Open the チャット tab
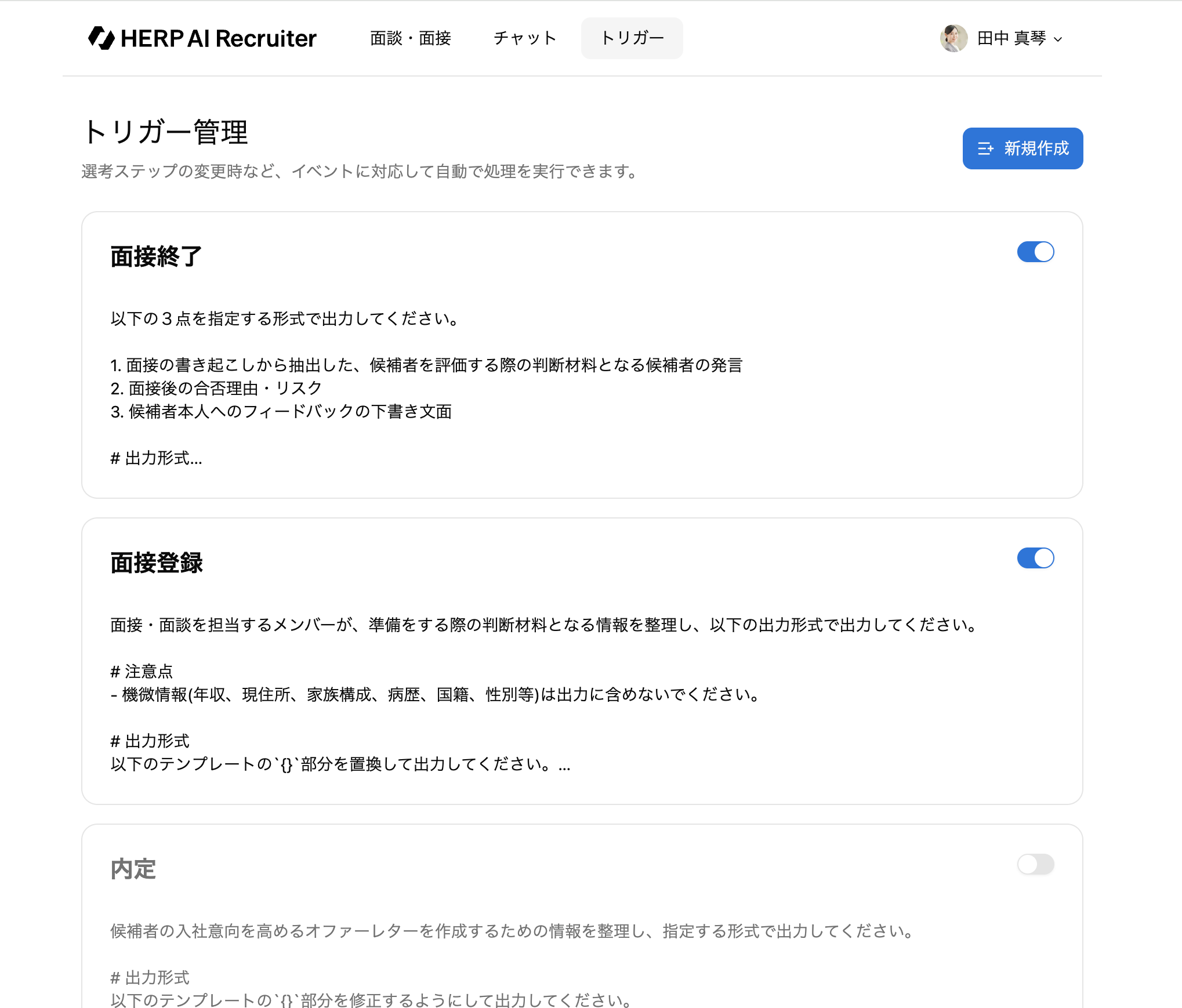The width and height of the screenshot is (1182, 1008). tap(525, 38)
